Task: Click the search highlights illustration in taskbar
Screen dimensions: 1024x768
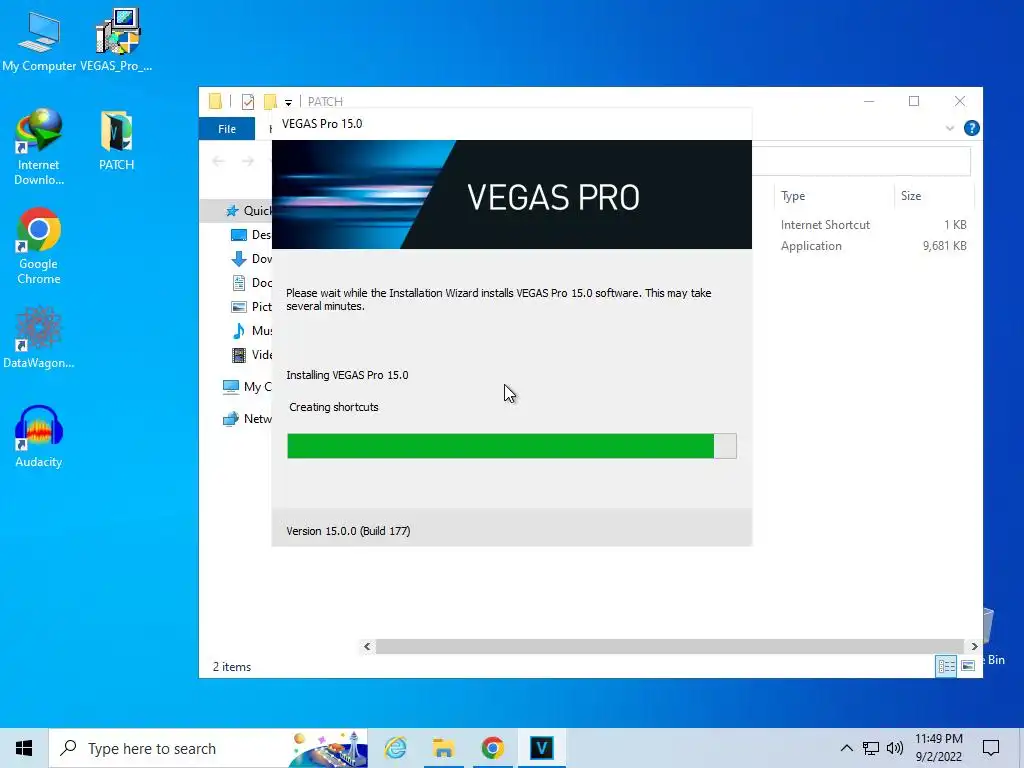Action: click(x=328, y=748)
